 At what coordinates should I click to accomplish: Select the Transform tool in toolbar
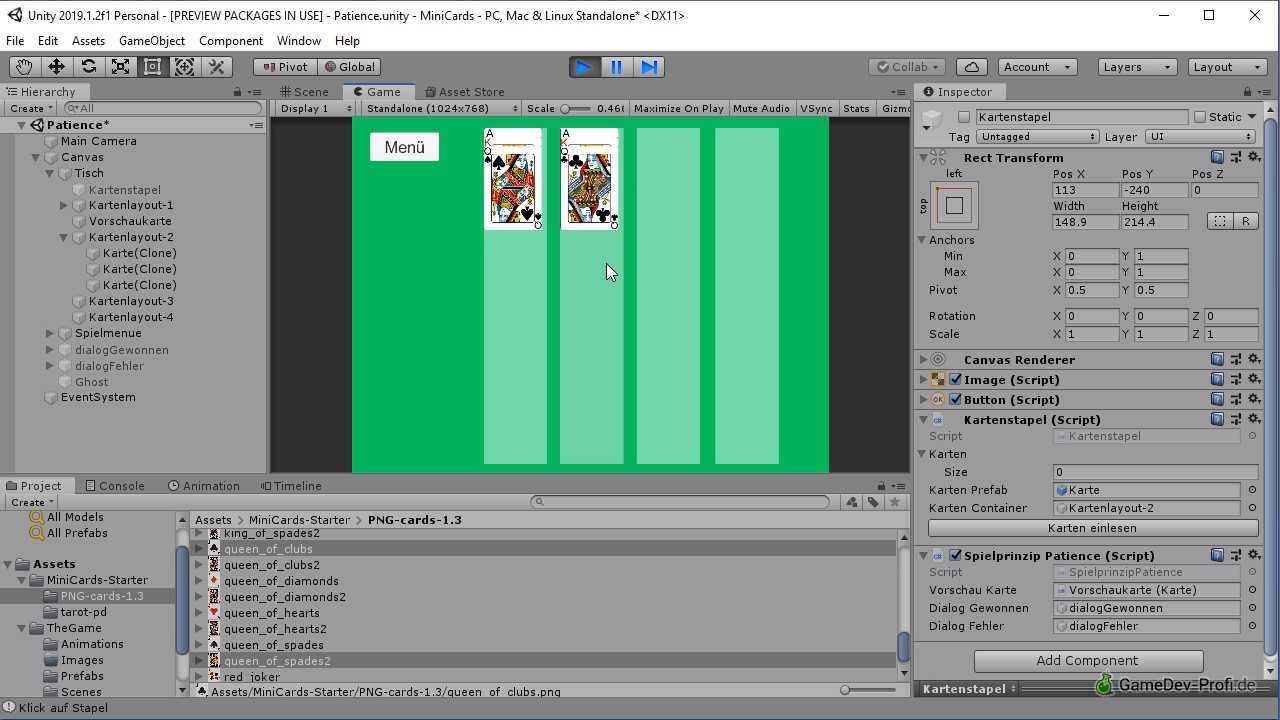pyautogui.click(x=184, y=67)
